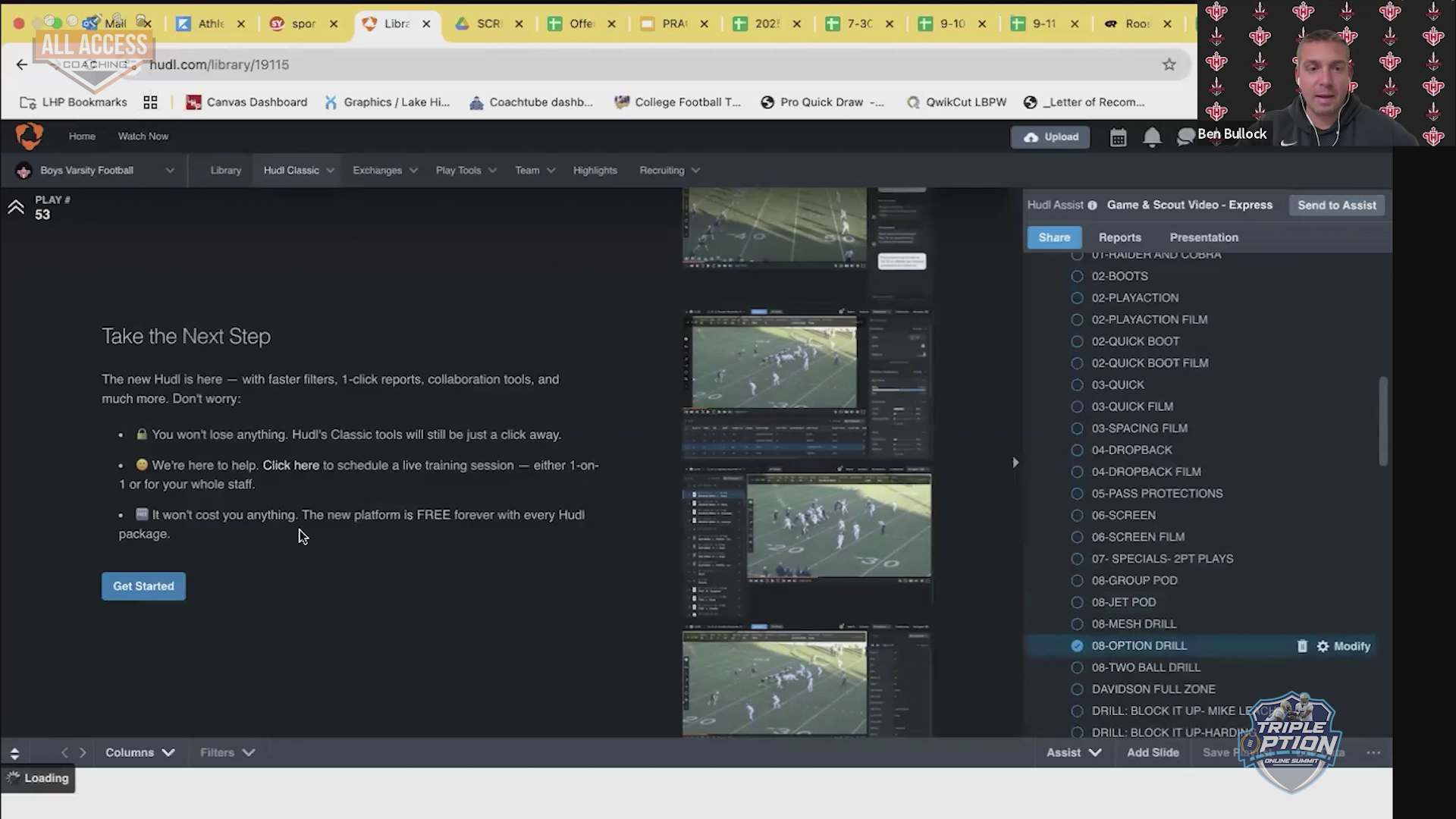
Task: Select the 03-QUICK radio button
Action: click(x=1077, y=385)
